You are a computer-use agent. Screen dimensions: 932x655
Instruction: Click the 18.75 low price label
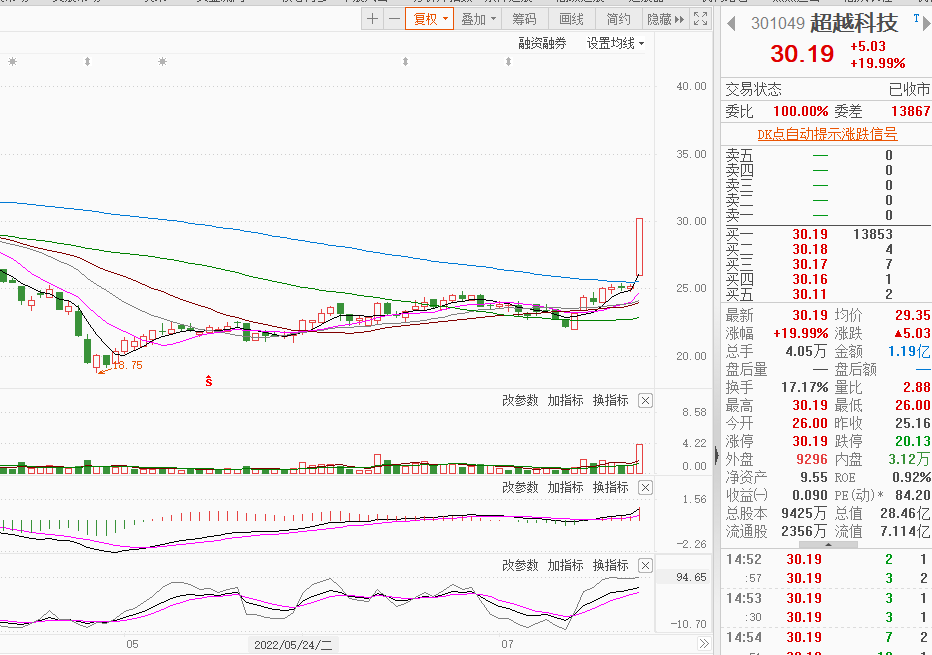coord(128,366)
